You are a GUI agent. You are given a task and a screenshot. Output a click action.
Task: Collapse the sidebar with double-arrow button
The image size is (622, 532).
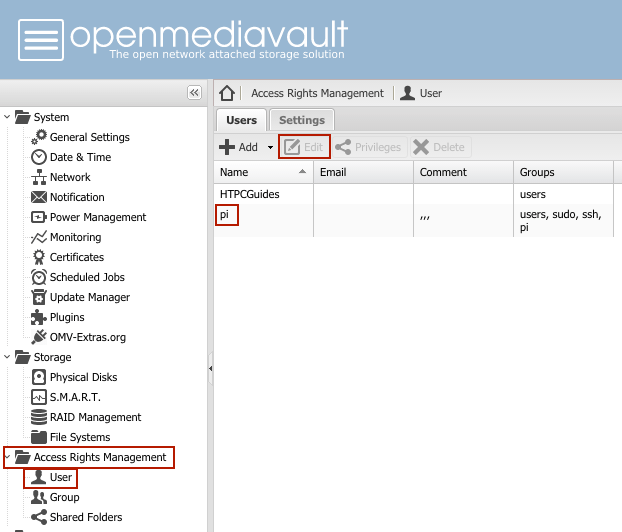[x=195, y=92]
